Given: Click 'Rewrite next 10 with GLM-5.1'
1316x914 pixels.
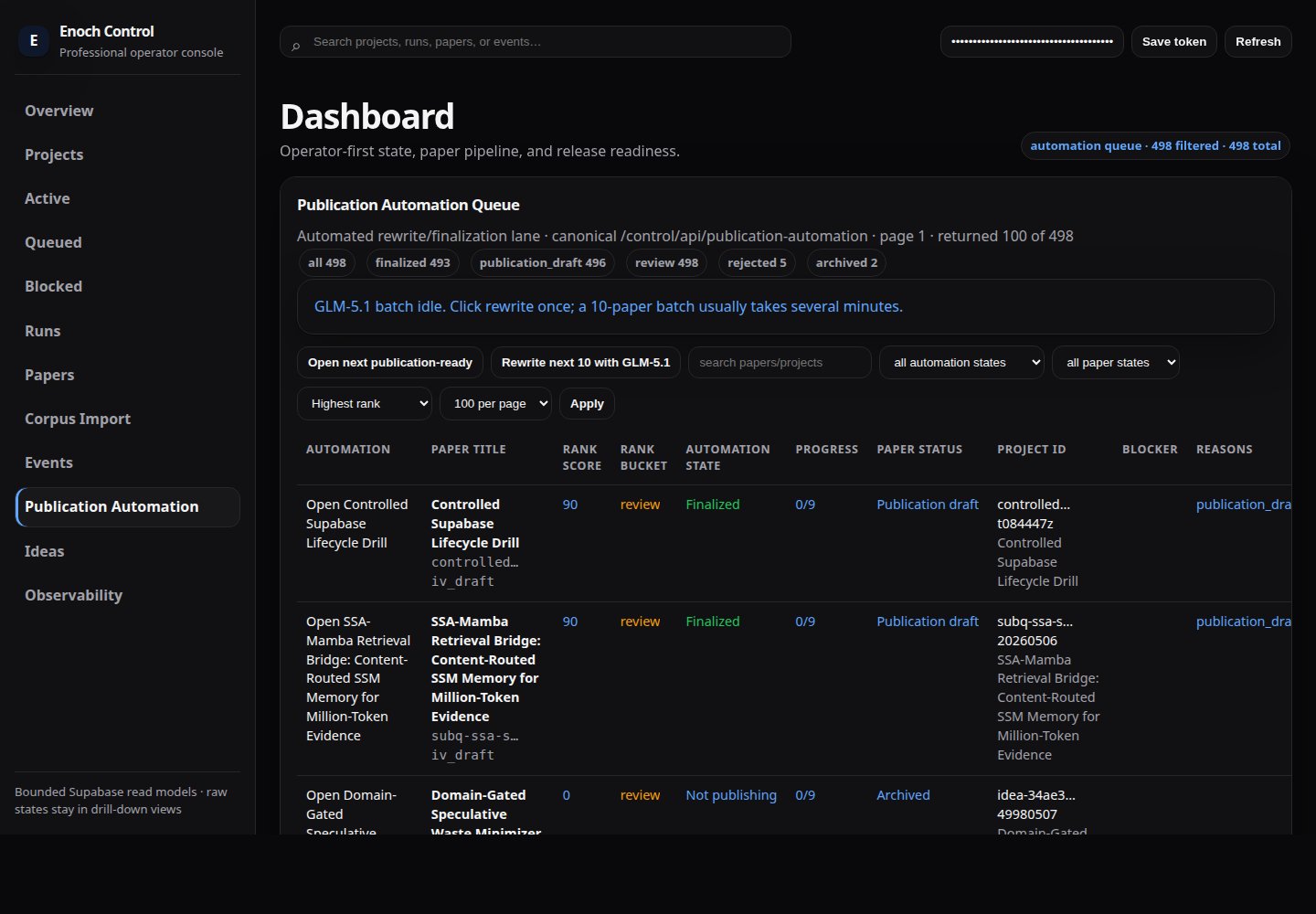Looking at the screenshot, I should coord(586,363).
